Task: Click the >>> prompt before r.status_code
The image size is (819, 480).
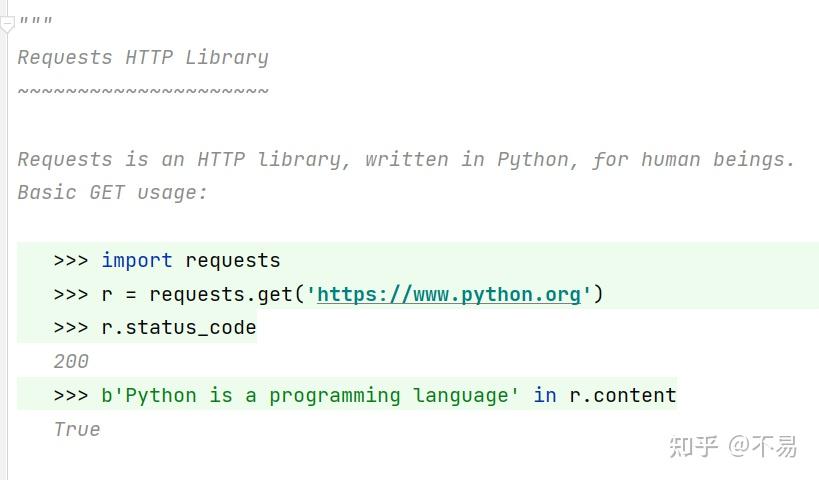Action: (71, 328)
